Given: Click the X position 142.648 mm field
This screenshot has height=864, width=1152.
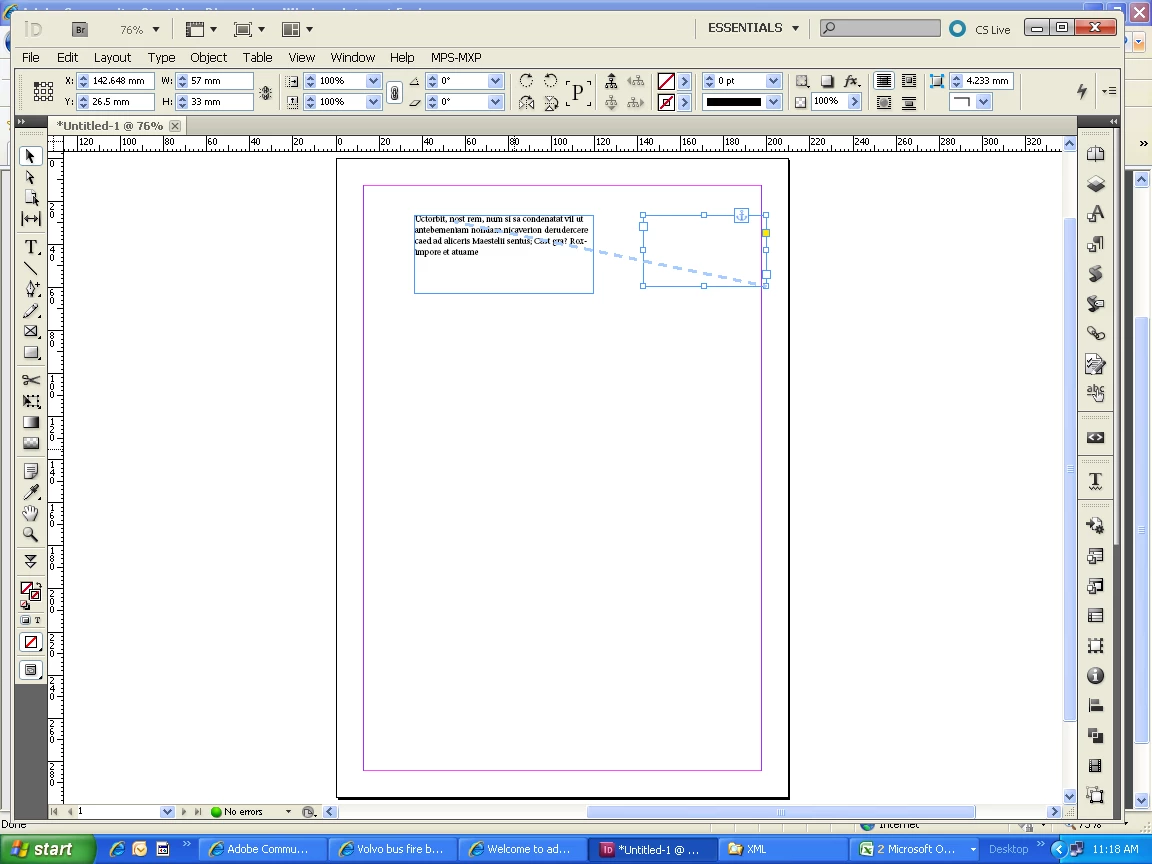Looking at the screenshot, I should 120,81.
